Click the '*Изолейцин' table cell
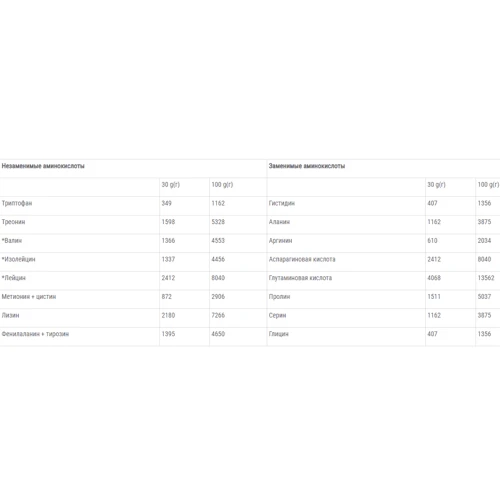500x500 pixels. click(x=18, y=259)
